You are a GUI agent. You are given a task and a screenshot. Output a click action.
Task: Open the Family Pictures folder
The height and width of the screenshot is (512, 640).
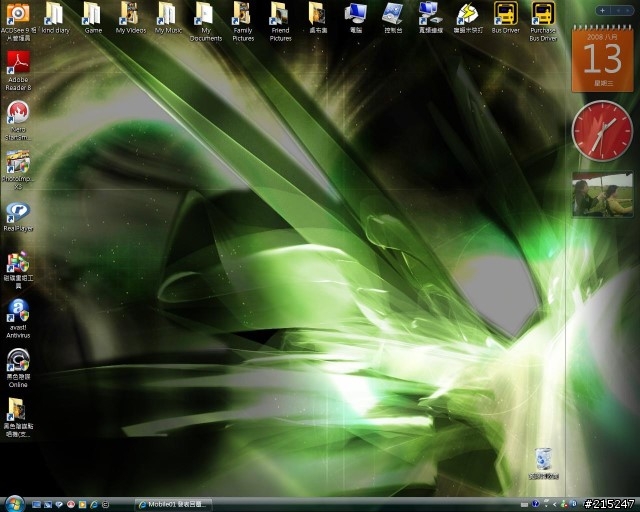pos(243,14)
